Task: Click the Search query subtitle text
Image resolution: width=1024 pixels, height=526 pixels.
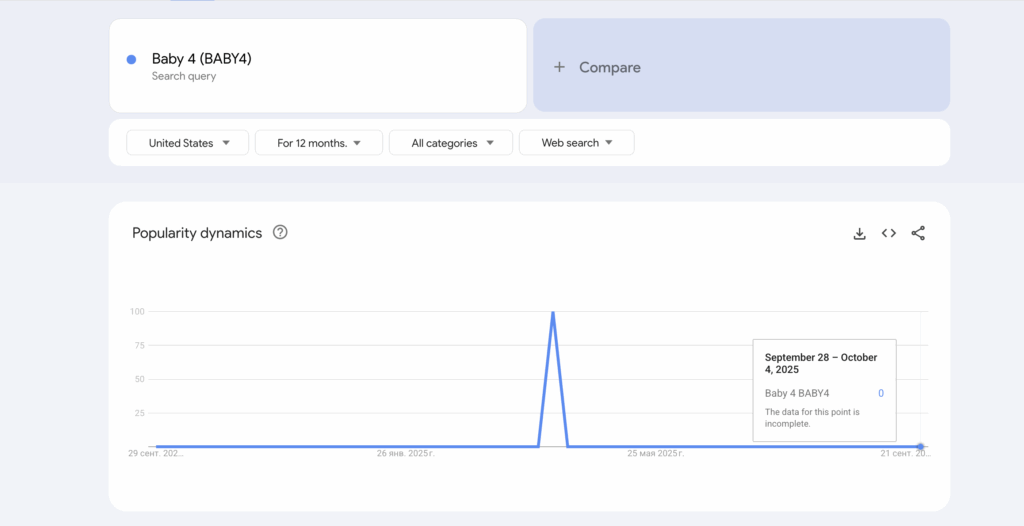Action: [x=184, y=76]
